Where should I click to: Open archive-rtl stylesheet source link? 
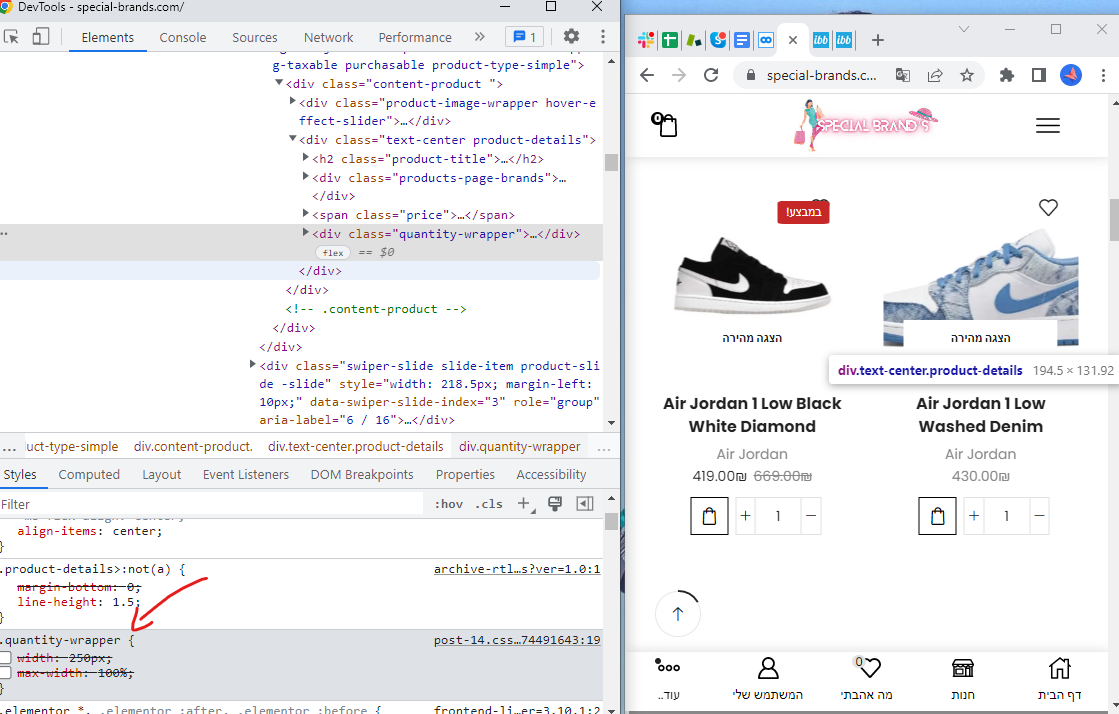tap(517, 569)
